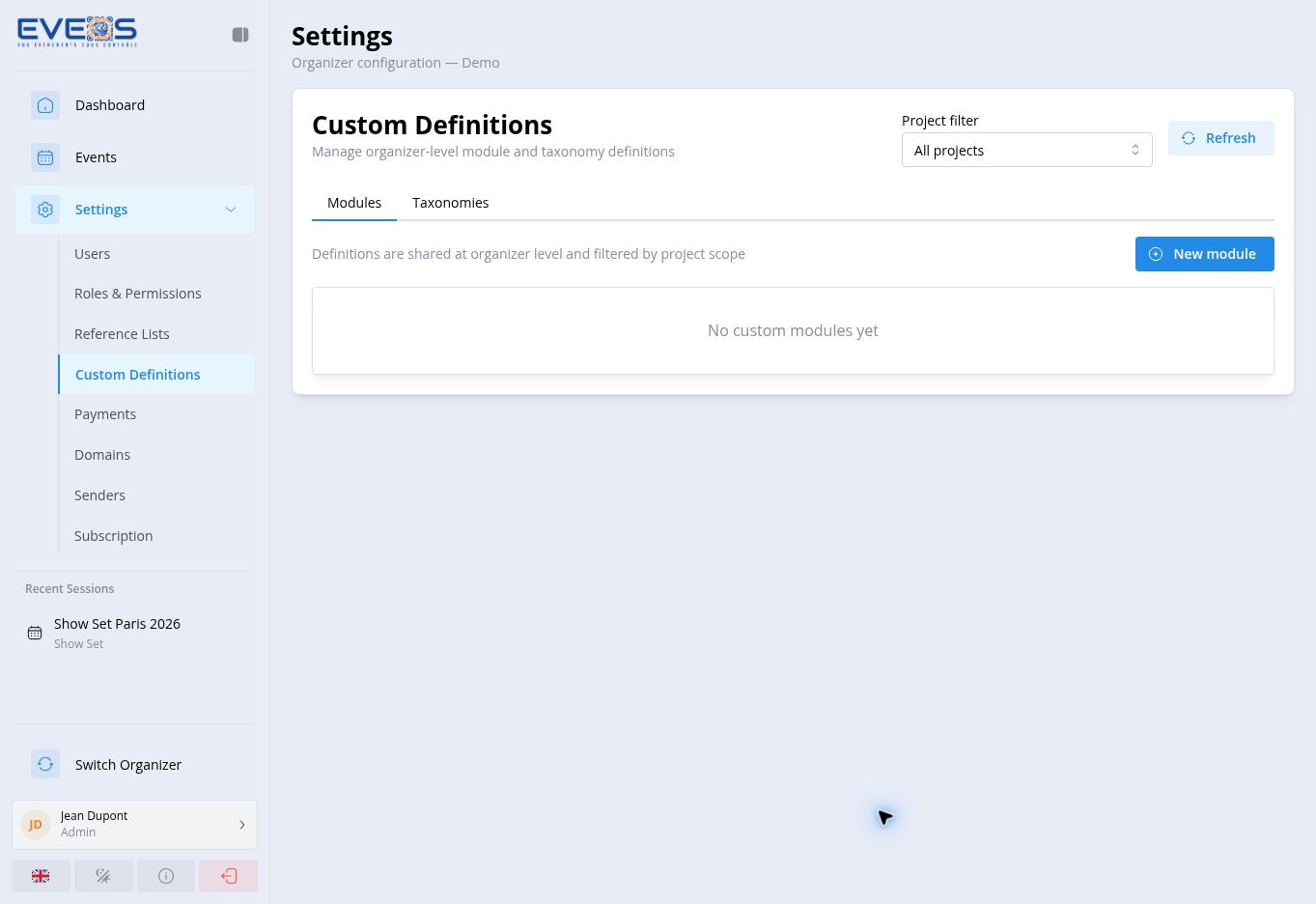
Task: Change language with UK flag button
Action: tap(41, 876)
